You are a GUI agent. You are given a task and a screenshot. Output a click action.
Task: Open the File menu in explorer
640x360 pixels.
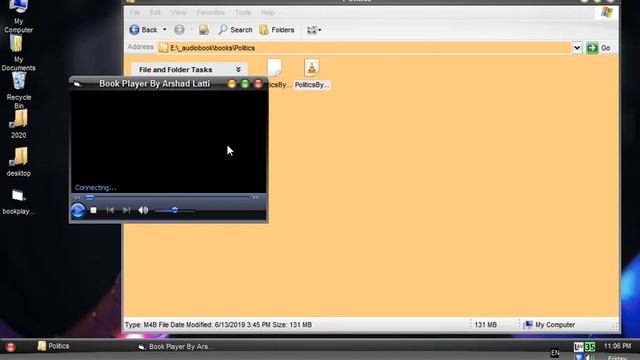click(x=135, y=13)
